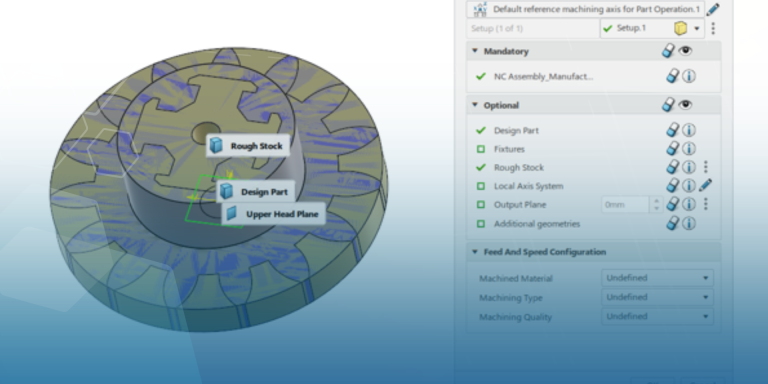This screenshot has height=384, width=768.
Task: Collapse the Optional section
Action: pos(474,105)
